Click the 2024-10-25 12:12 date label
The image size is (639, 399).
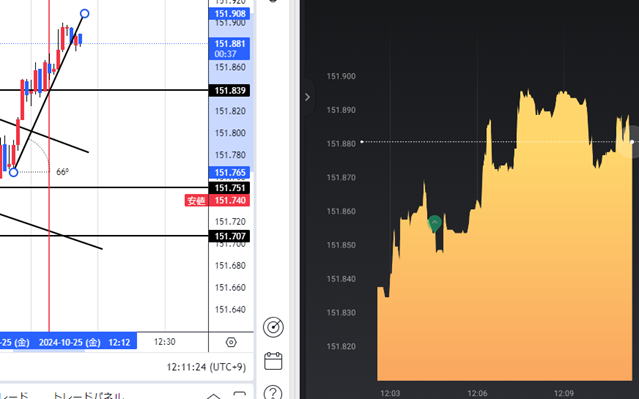pyautogui.click(x=84, y=342)
